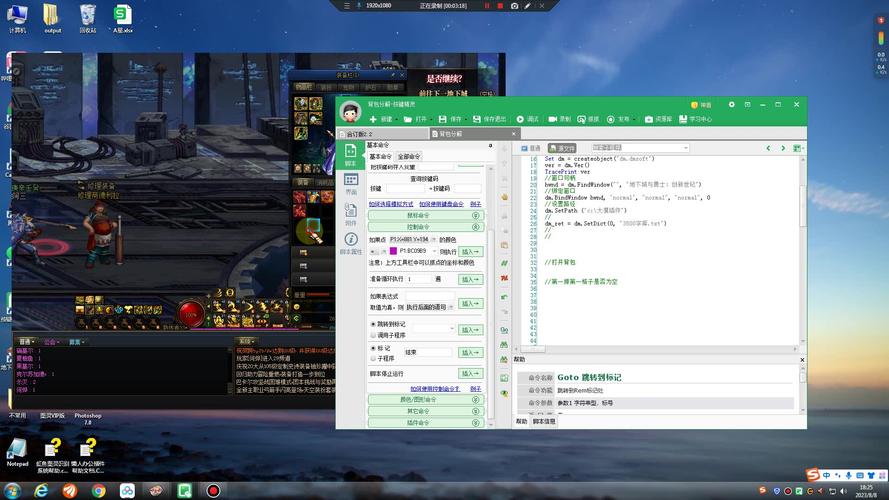Select the 界面 interface sidebar icon
The width and height of the screenshot is (889, 500).
[x=350, y=184]
